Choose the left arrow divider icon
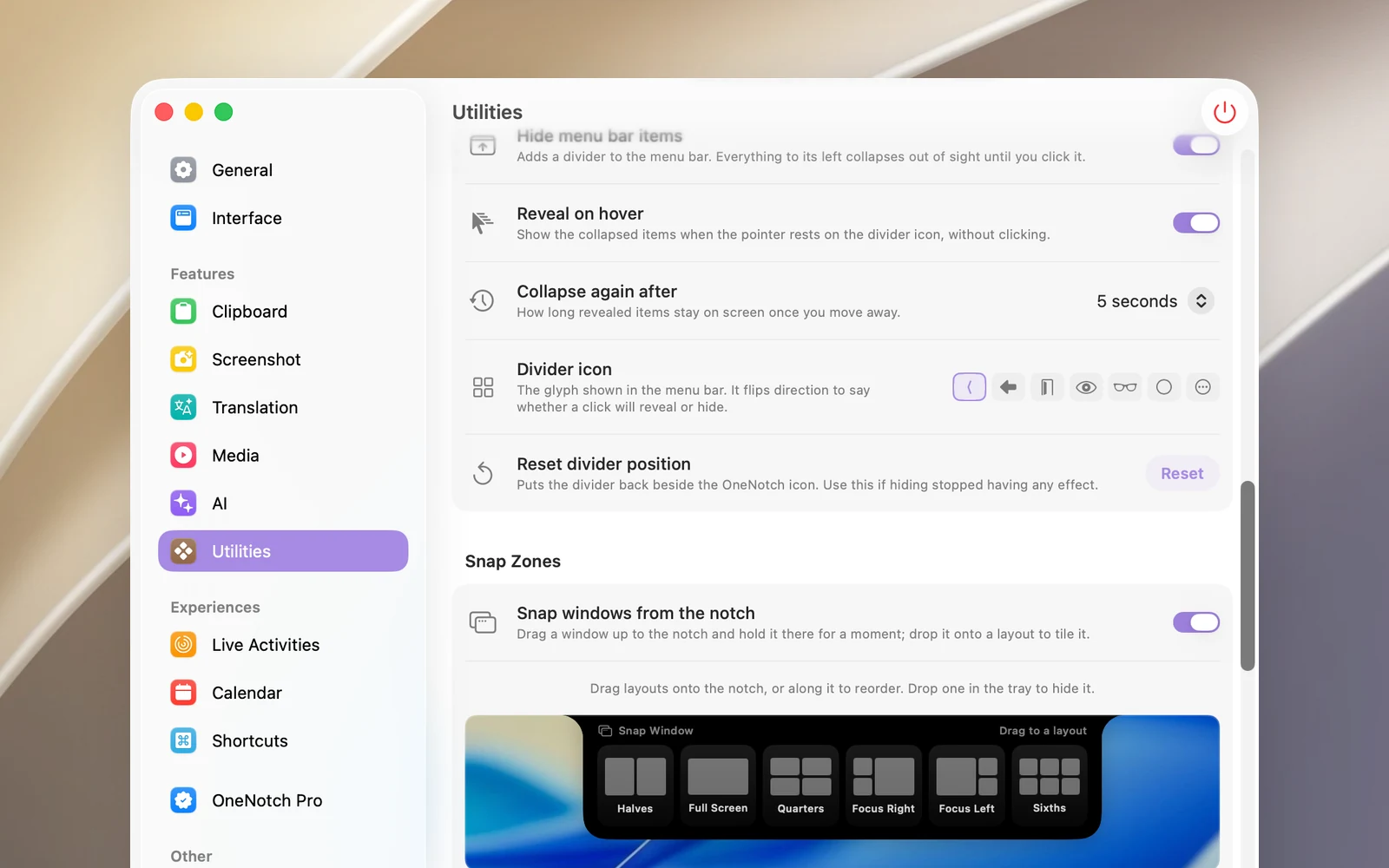Viewport: 1389px width, 868px height. pos(1008,387)
